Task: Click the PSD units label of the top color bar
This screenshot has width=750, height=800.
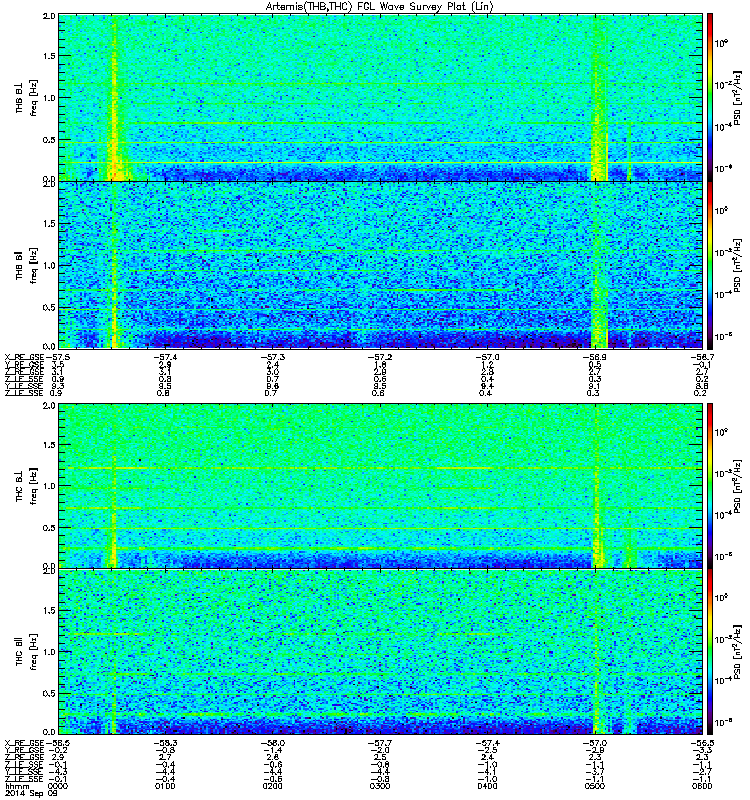Action: tap(738, 97)
